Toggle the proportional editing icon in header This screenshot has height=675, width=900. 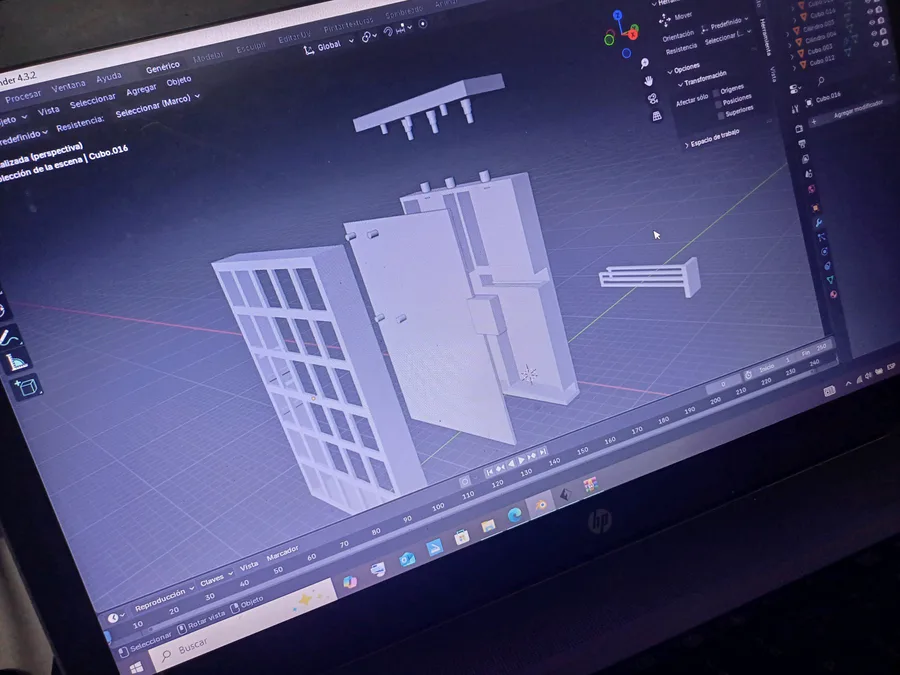click(423, 24)
